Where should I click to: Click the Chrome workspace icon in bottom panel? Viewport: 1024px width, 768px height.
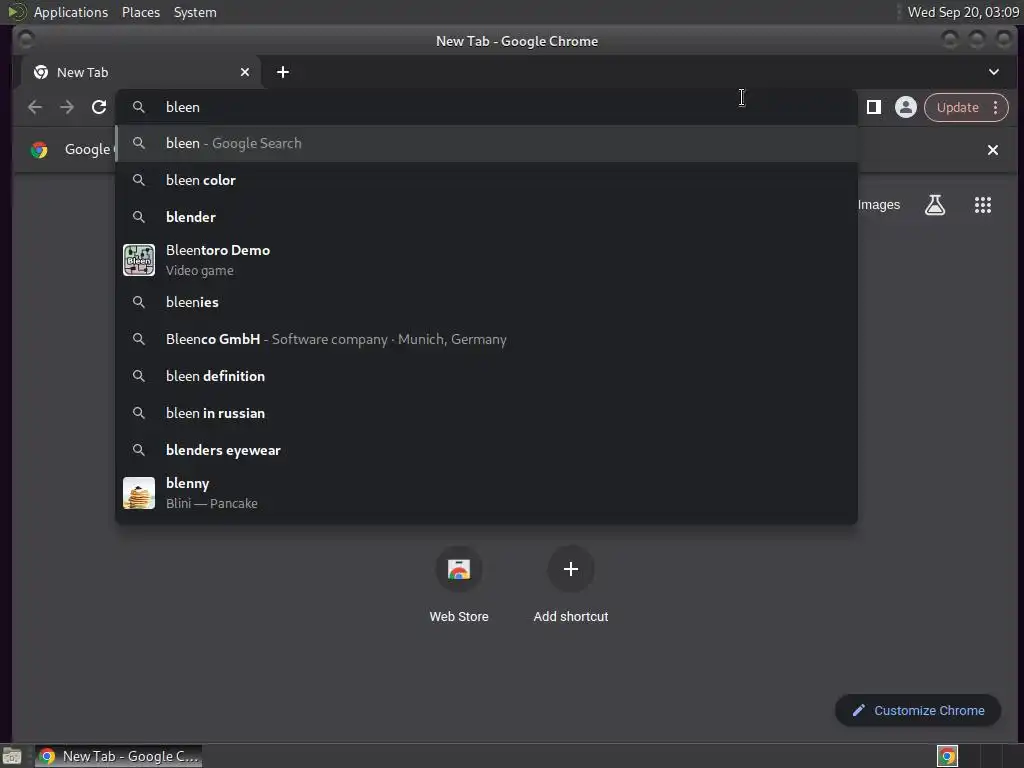(x=948, y=756)
